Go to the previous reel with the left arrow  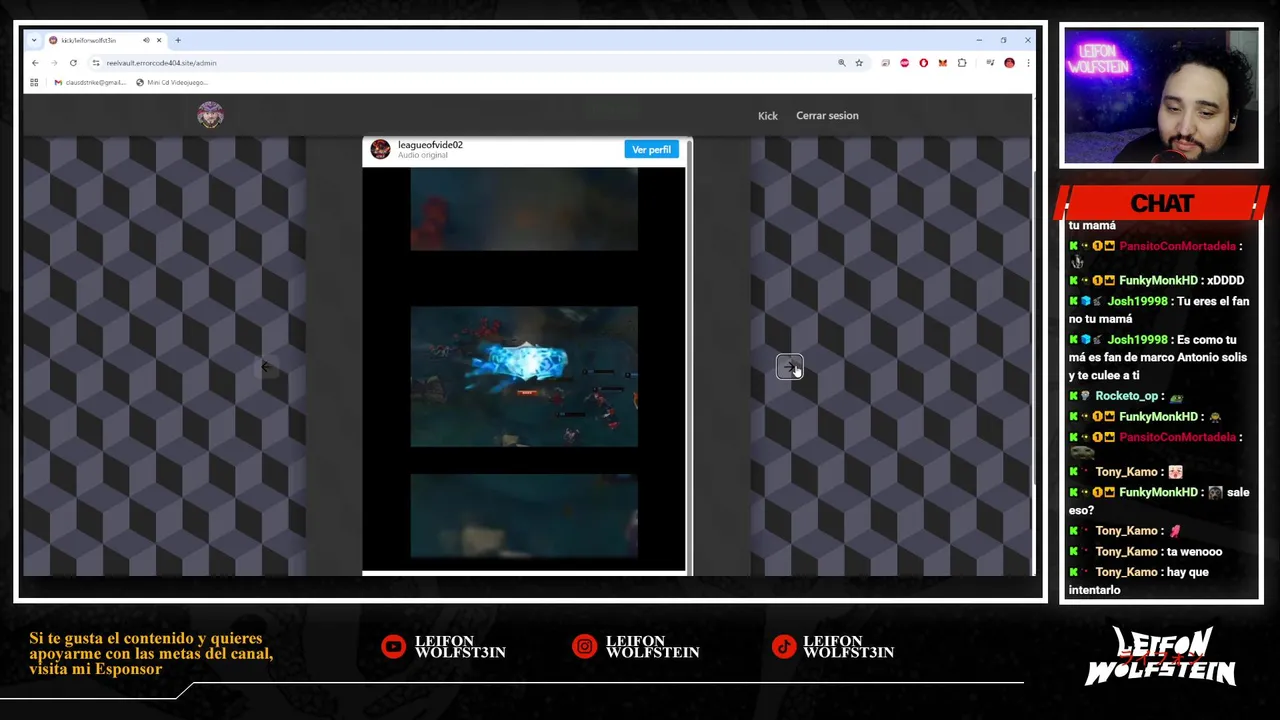point(265,367)
